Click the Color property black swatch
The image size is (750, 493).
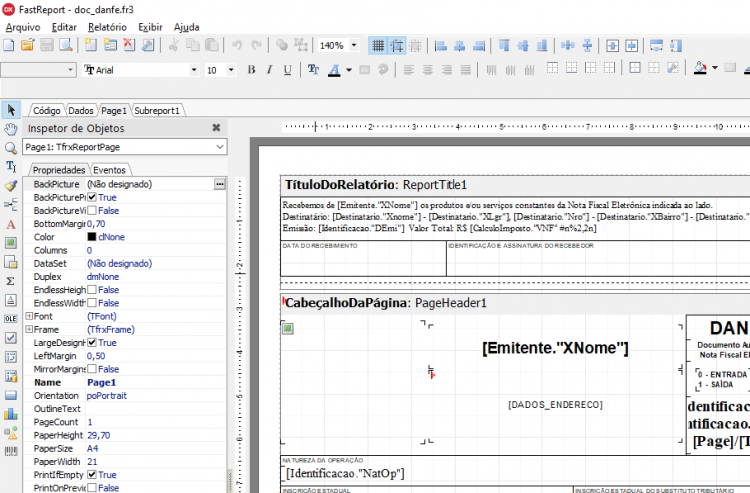click(92, 237)
